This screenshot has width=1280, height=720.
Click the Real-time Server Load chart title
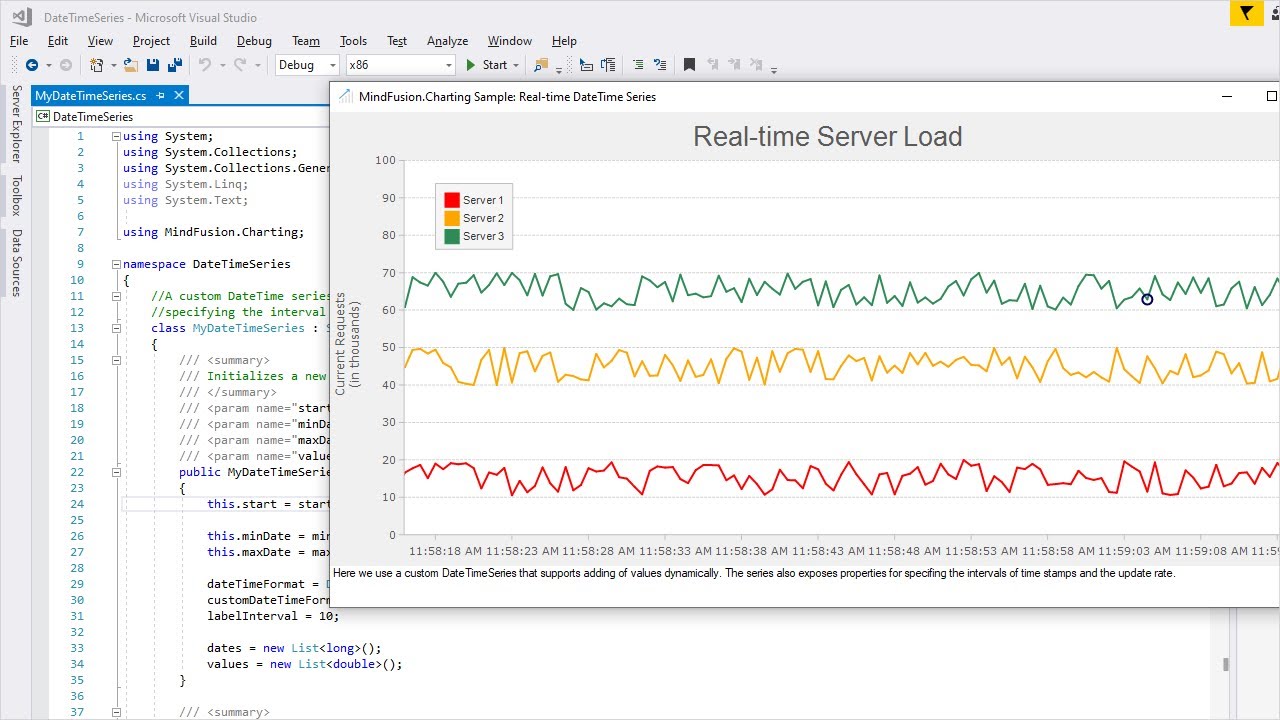(x=828, y=136)
